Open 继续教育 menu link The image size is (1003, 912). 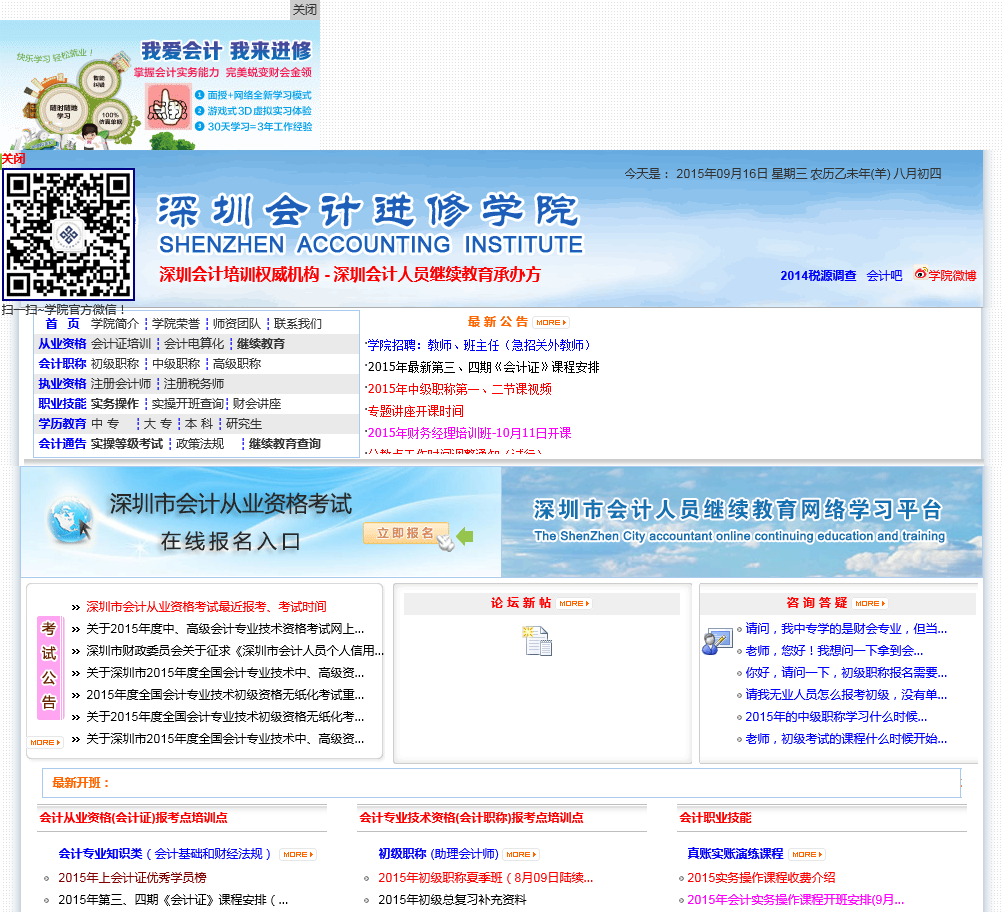click(x=261, y=344)
